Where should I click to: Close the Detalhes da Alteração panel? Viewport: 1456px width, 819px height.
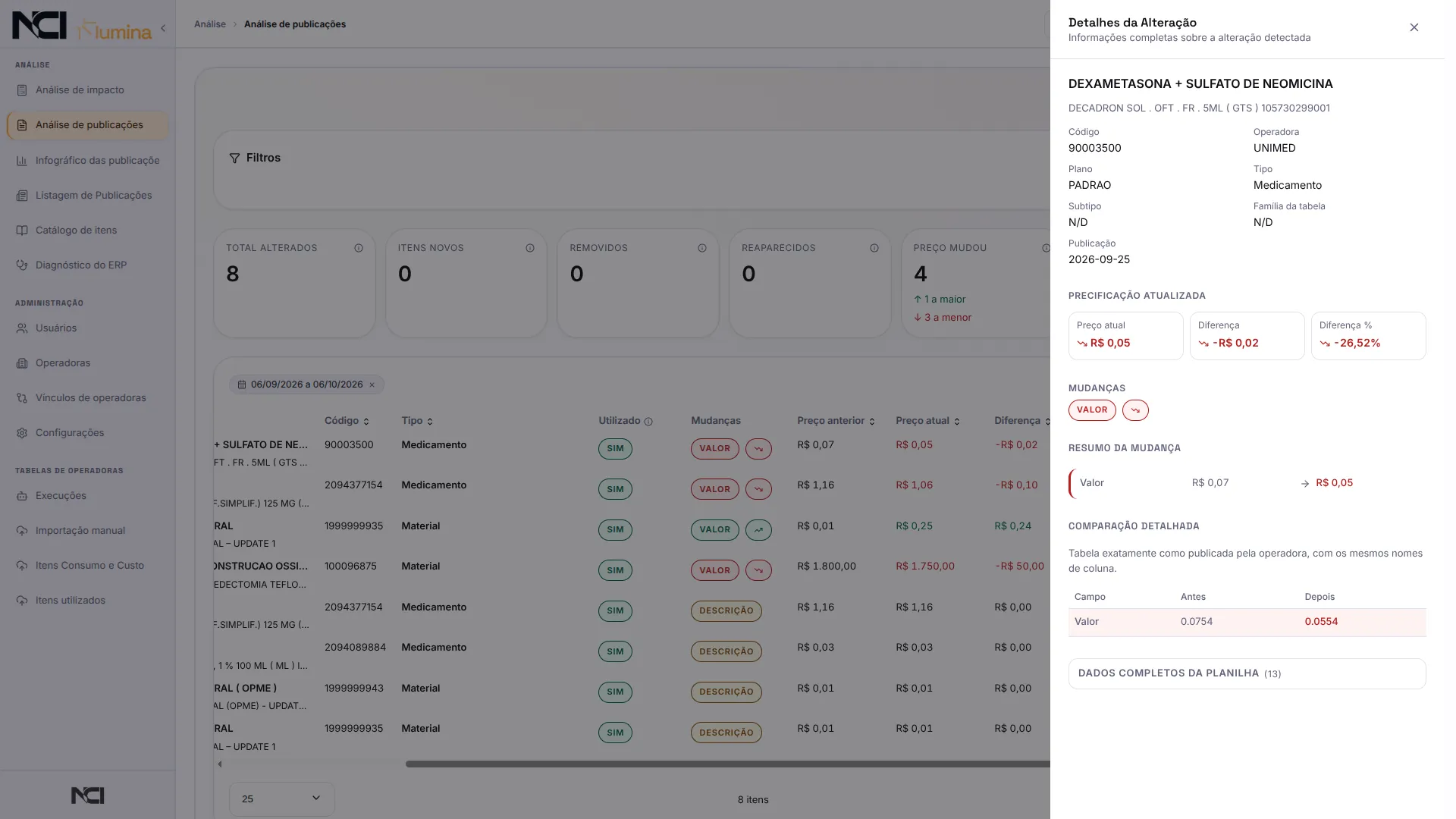pyautogui.click(x=1414, y=27)
